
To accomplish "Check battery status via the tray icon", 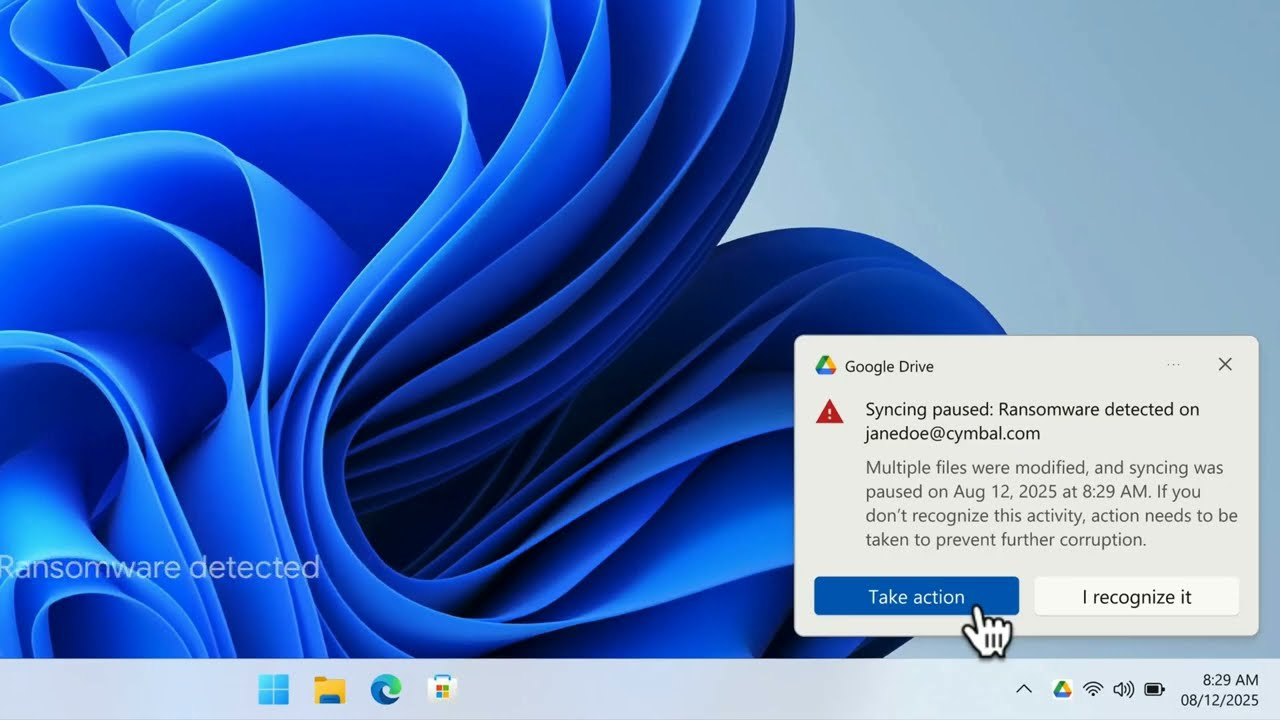I will click(1154, 688).
